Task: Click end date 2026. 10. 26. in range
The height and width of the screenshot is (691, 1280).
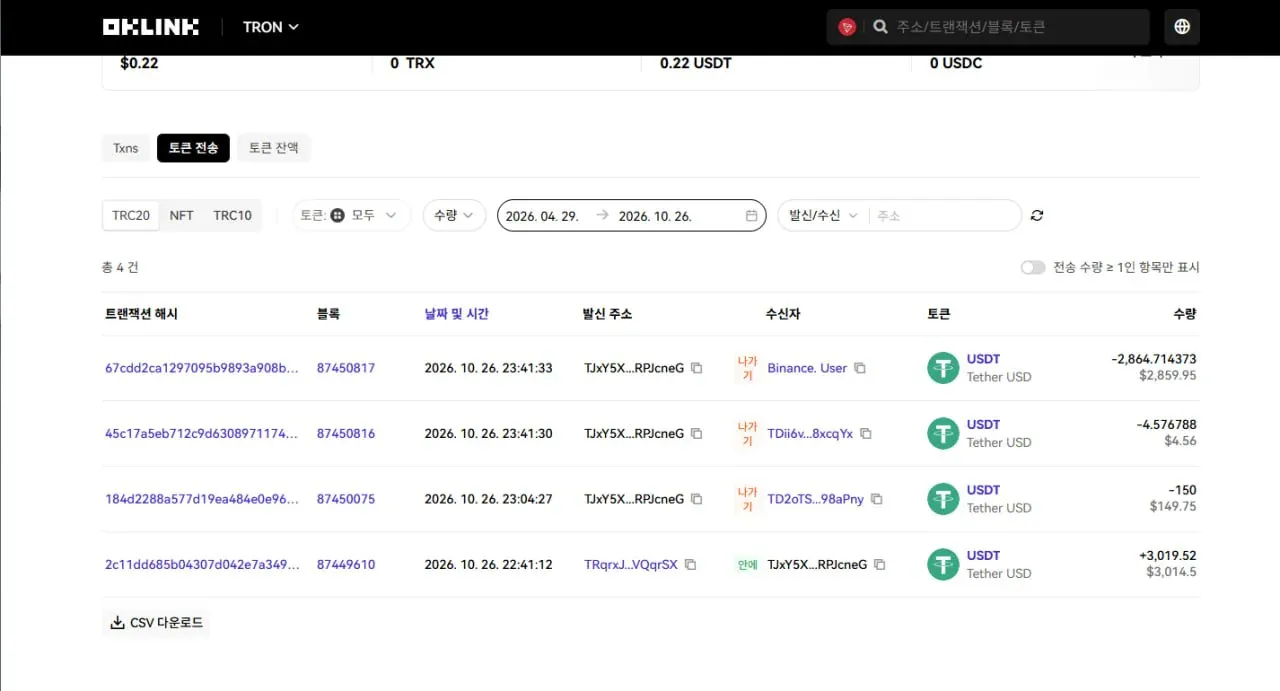Action: pos(656,216)
